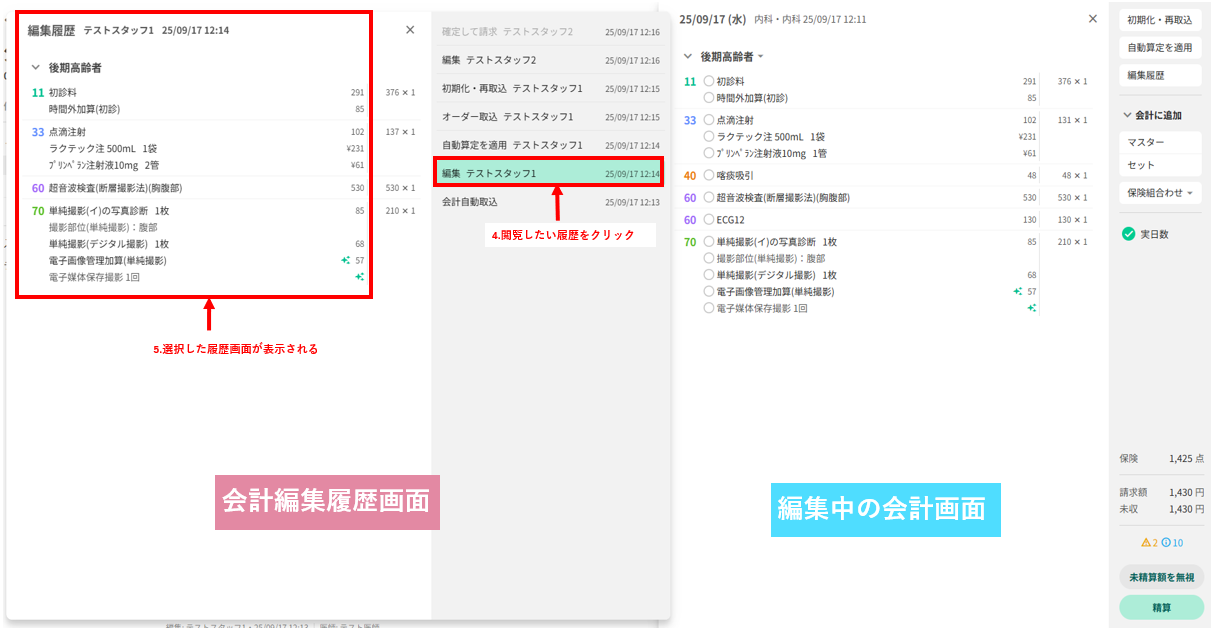Click 137 × 1 total in history panel

point(400,131)
